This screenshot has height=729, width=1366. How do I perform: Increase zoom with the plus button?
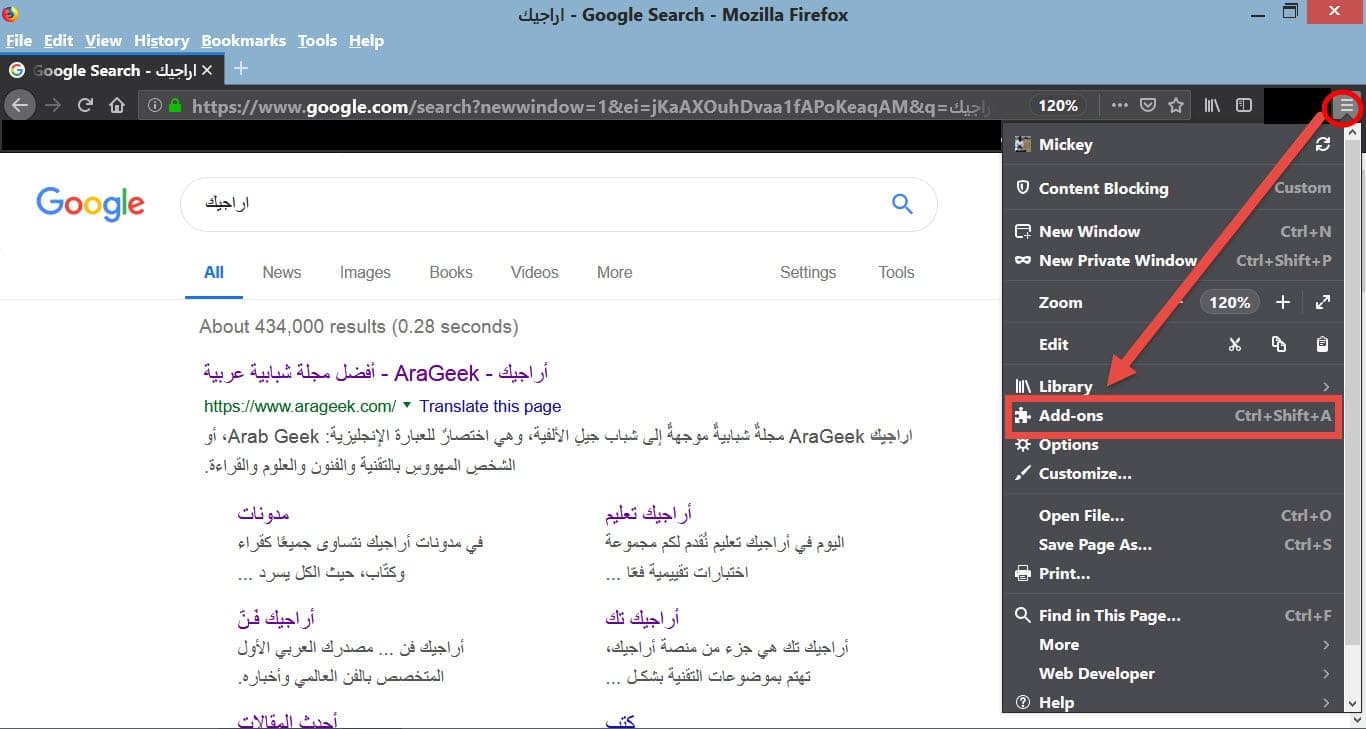(1283, 302)
